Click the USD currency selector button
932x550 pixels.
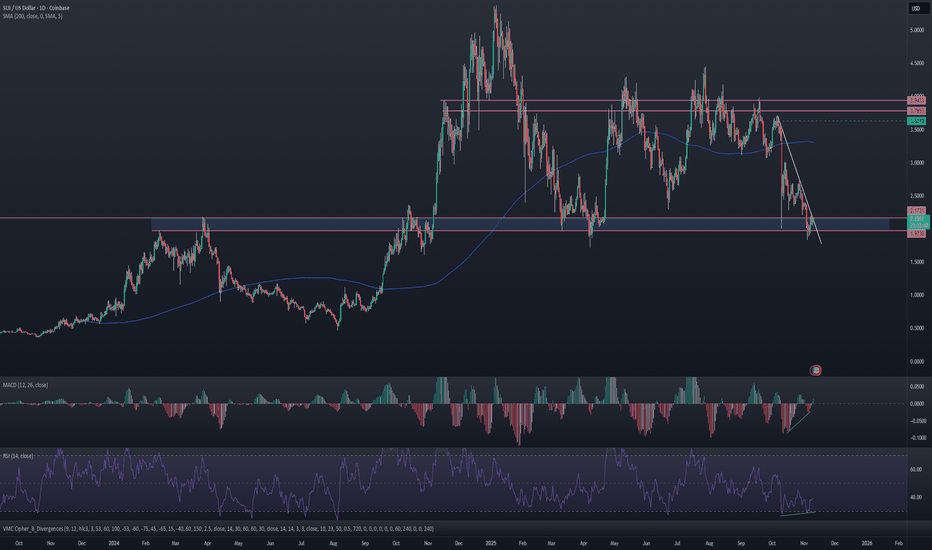click(915, 10)
